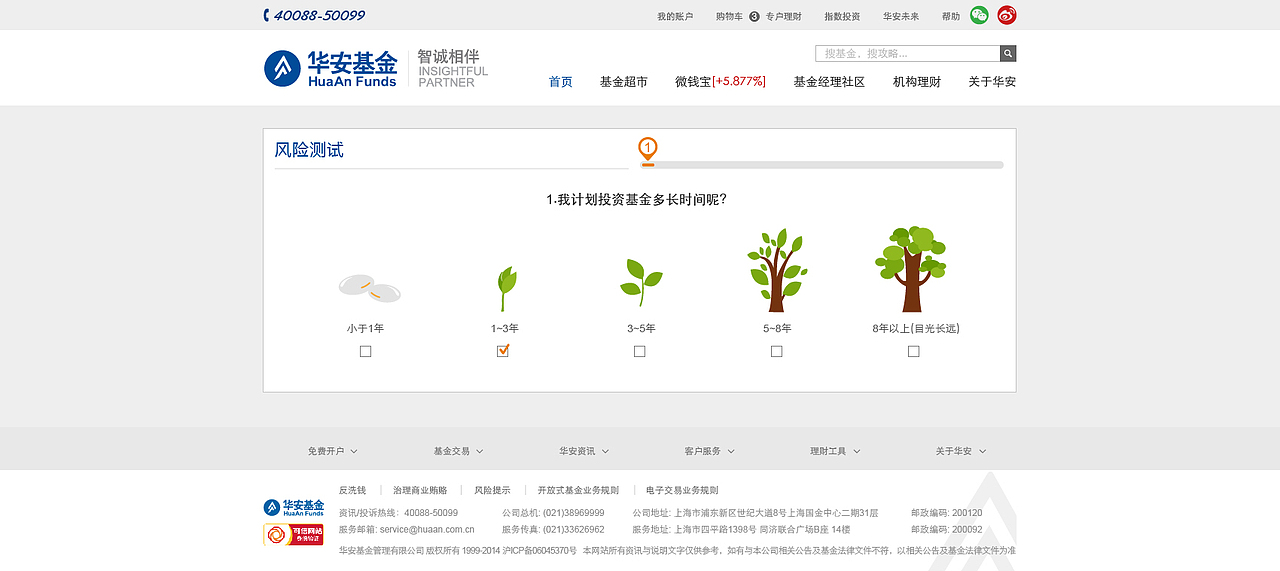Open 关于华安 in top navigation
Image resolution: width=1280 pixels, height=571 pixels.
992,82
